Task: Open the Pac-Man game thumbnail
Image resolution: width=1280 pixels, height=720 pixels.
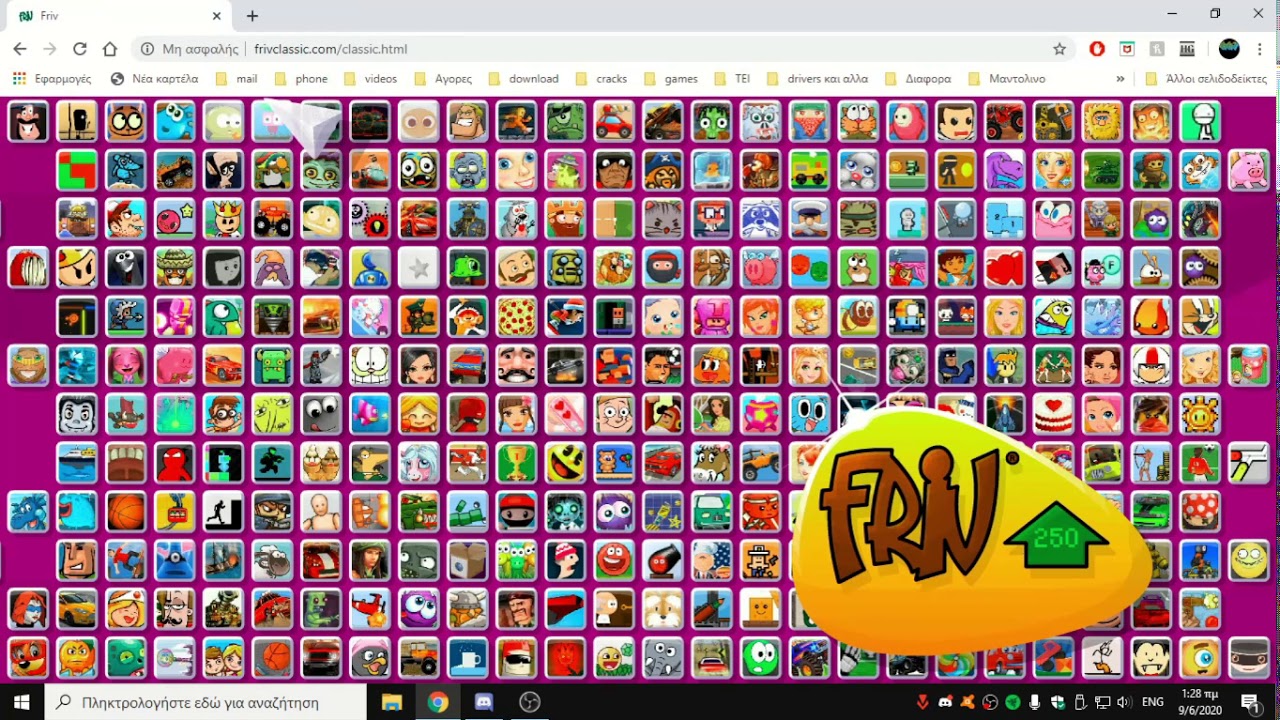Action: [x=566, y=463]
